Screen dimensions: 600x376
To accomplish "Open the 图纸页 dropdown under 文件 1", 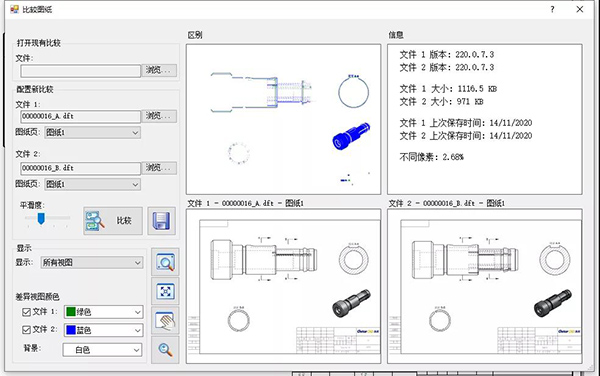I will pos(92,132).
